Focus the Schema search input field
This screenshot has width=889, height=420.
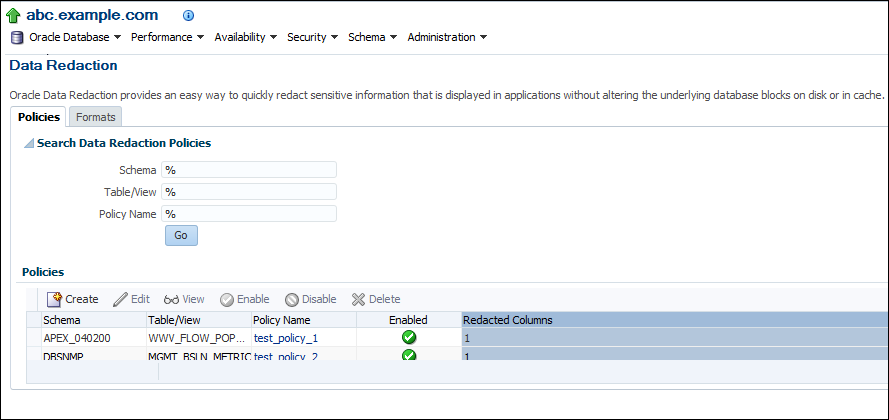(x=249, y=170)
